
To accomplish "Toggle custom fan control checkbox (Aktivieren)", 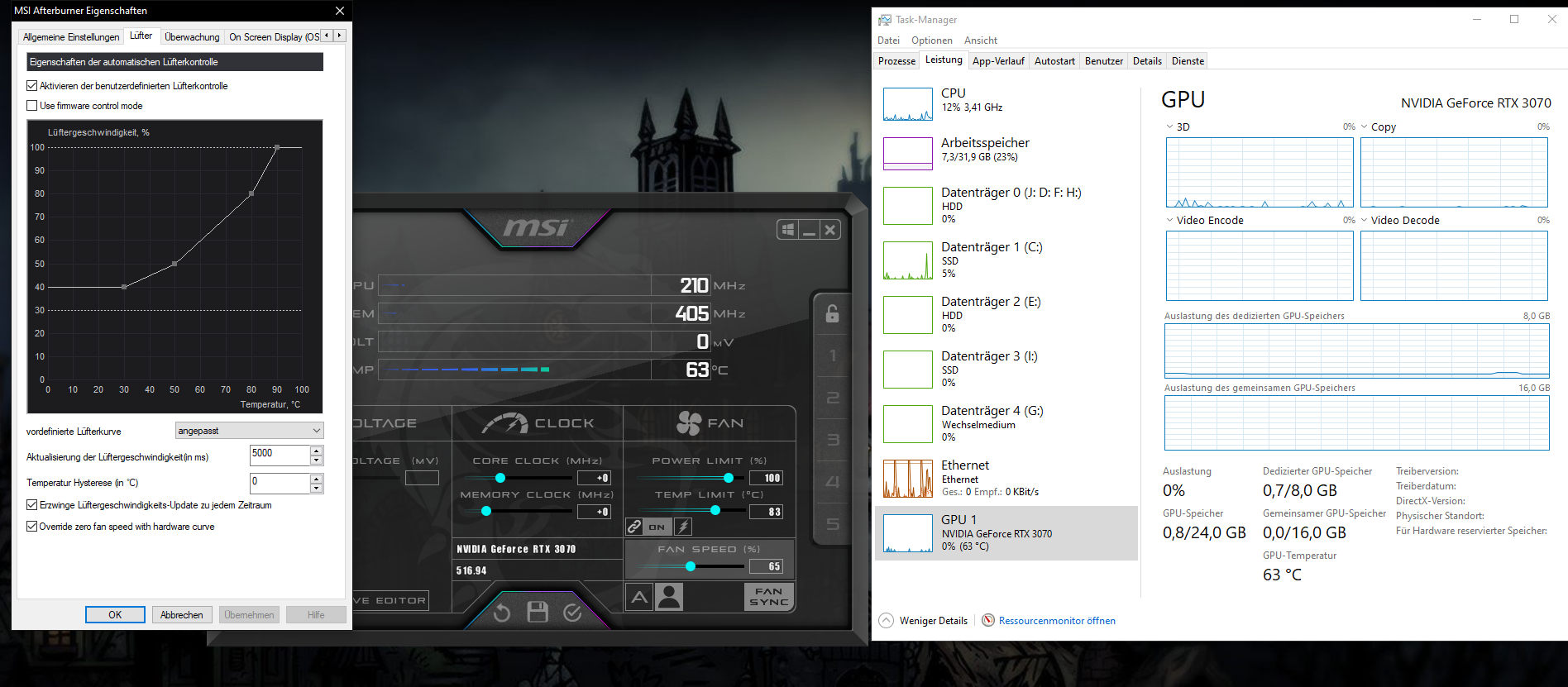I will [x=32, y=86].
